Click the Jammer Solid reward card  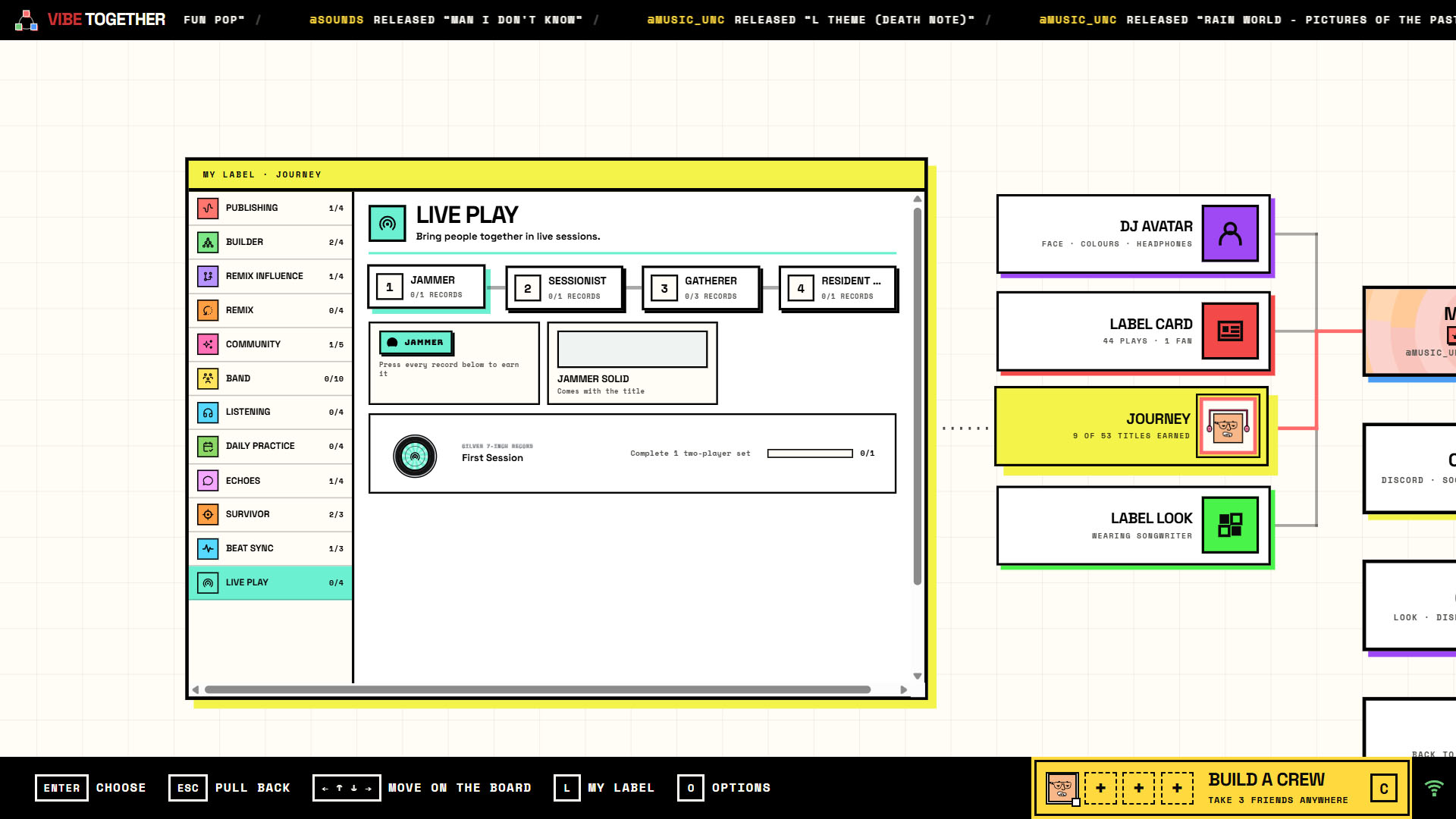click(x=632, y=363)
